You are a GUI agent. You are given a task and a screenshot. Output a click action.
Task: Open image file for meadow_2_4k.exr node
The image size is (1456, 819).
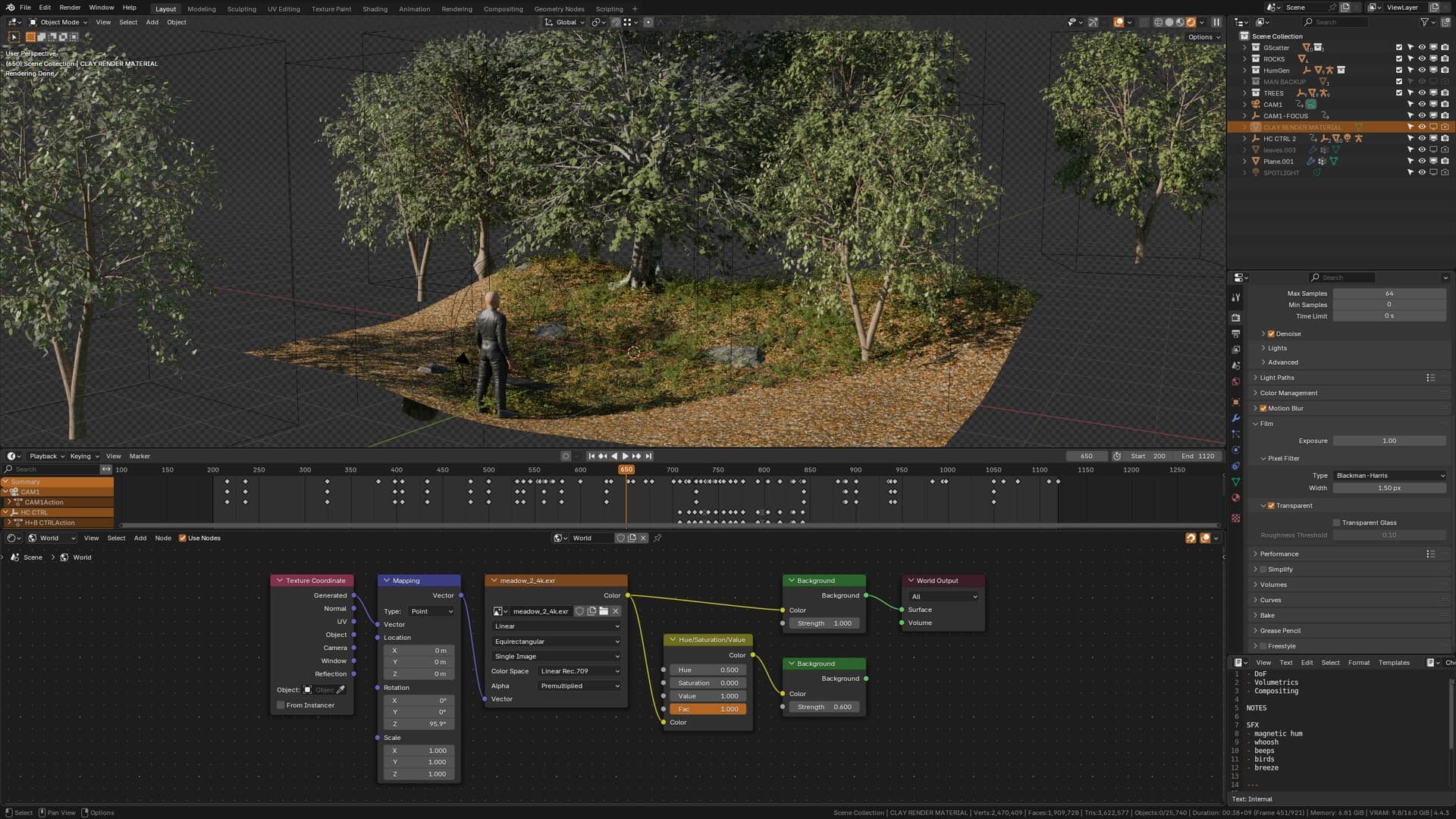coord(604,611)
